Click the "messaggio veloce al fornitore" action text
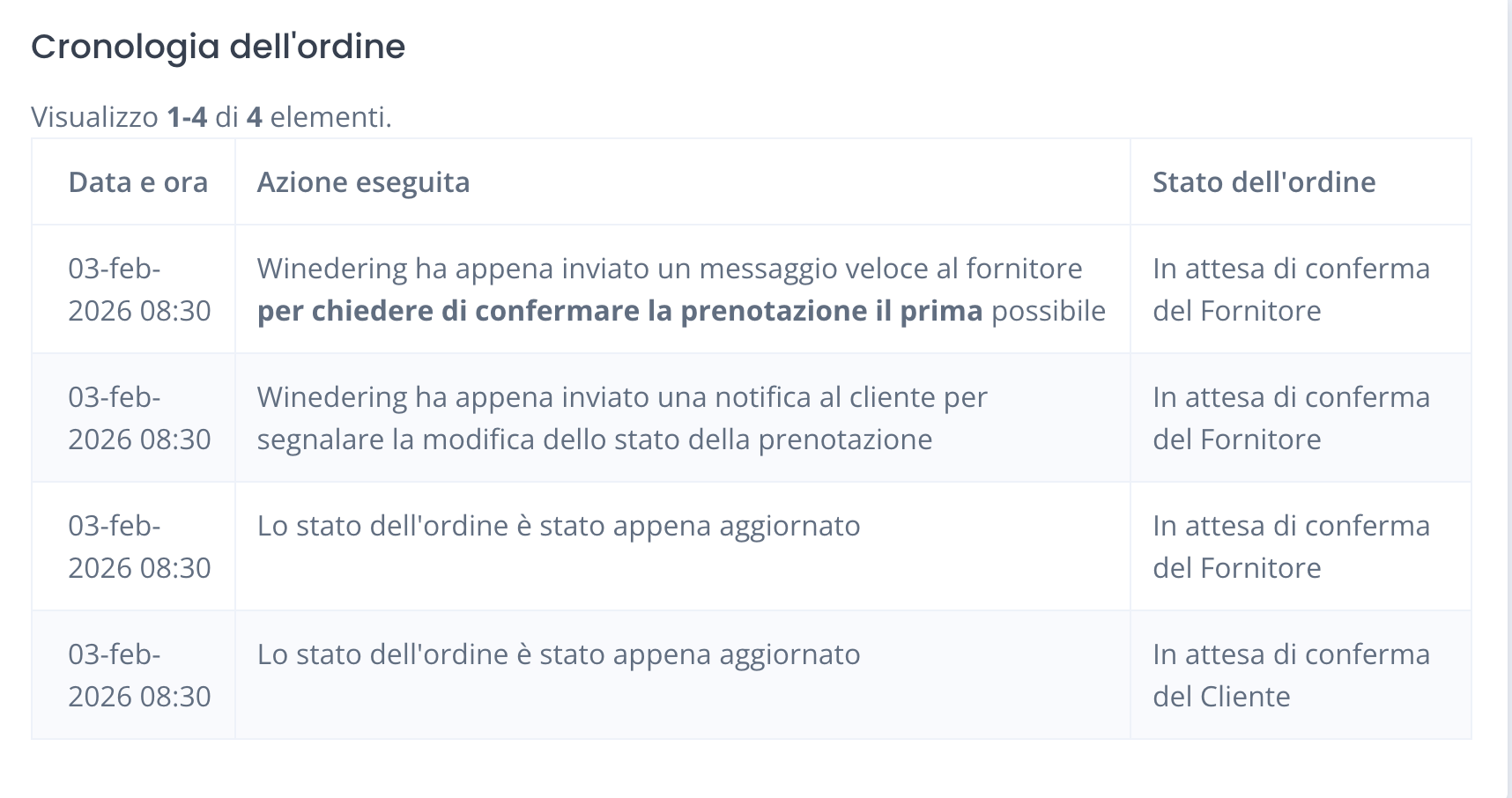Screen dimensions: 1512x798 [x=890, y=269]
